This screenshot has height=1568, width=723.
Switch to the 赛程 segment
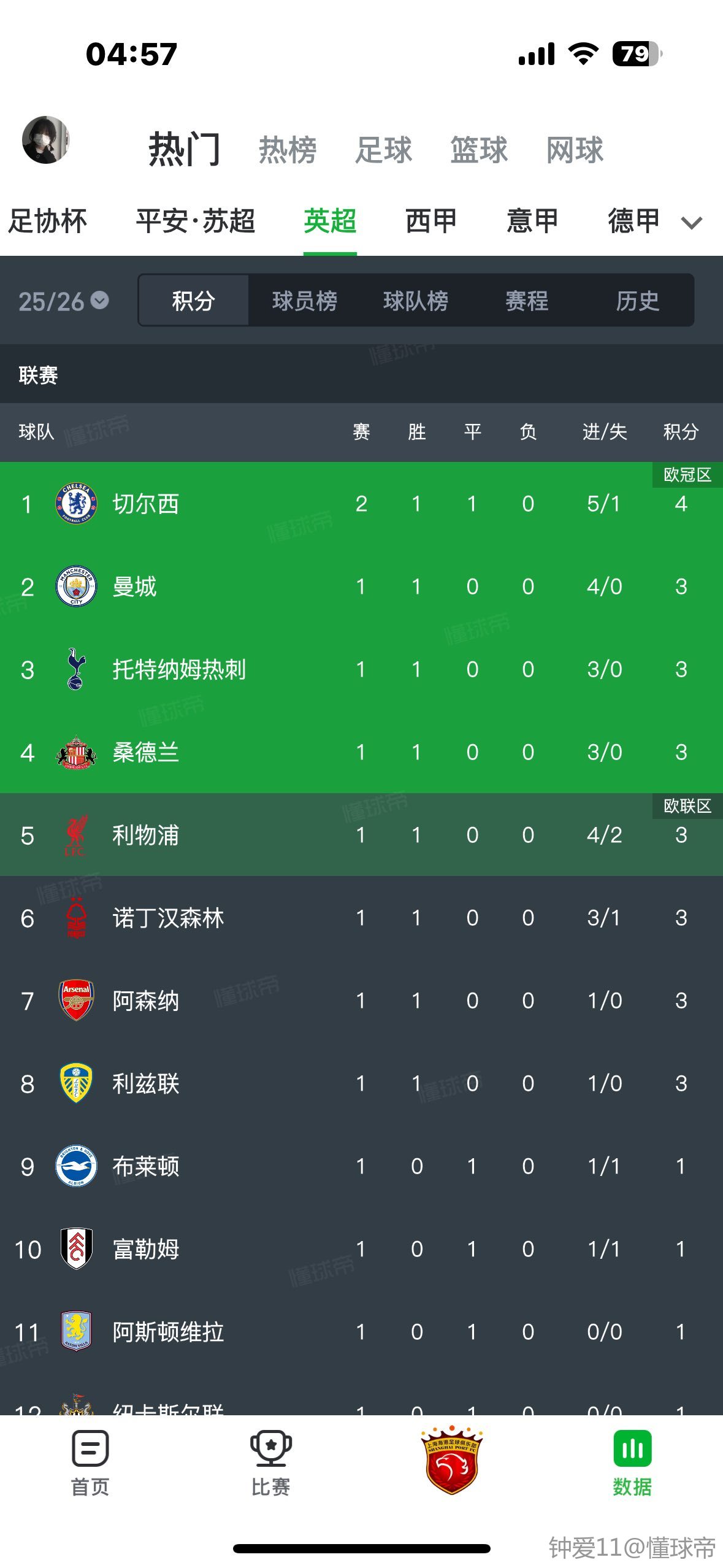click(x=527, y=301)
